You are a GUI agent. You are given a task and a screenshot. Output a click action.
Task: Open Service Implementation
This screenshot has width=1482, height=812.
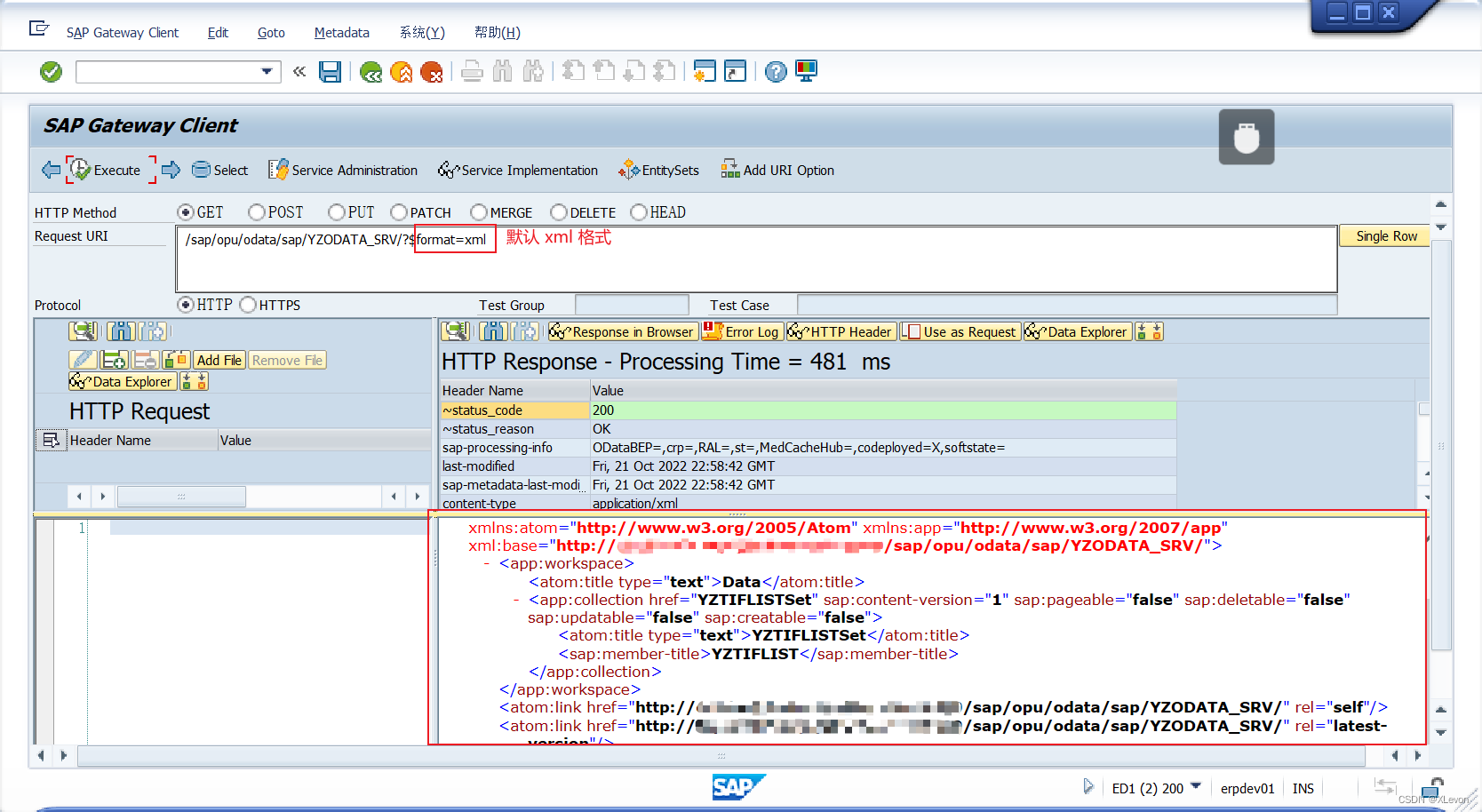[x=518, y=170]
